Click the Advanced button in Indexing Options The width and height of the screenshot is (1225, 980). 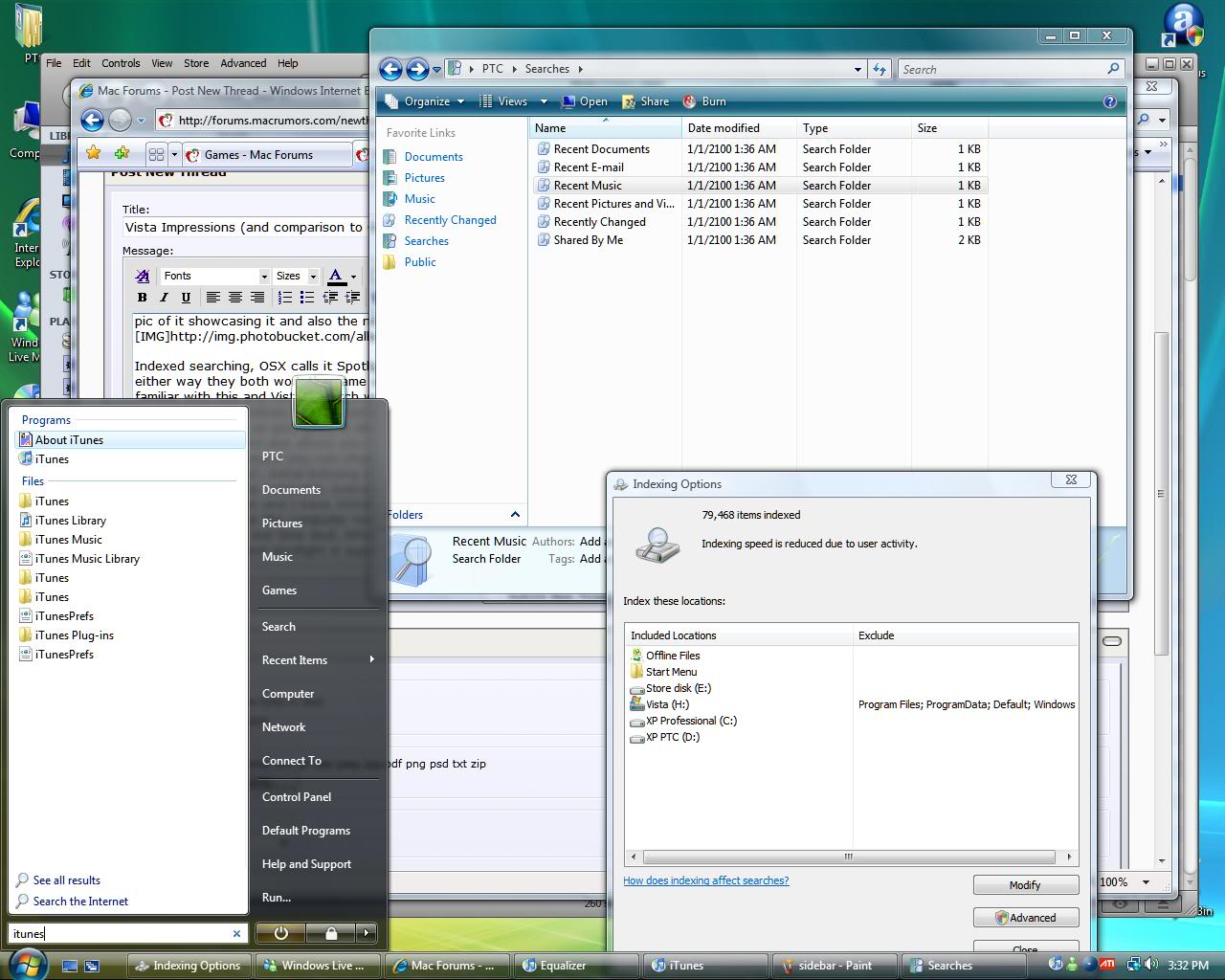coord(1026,918)
